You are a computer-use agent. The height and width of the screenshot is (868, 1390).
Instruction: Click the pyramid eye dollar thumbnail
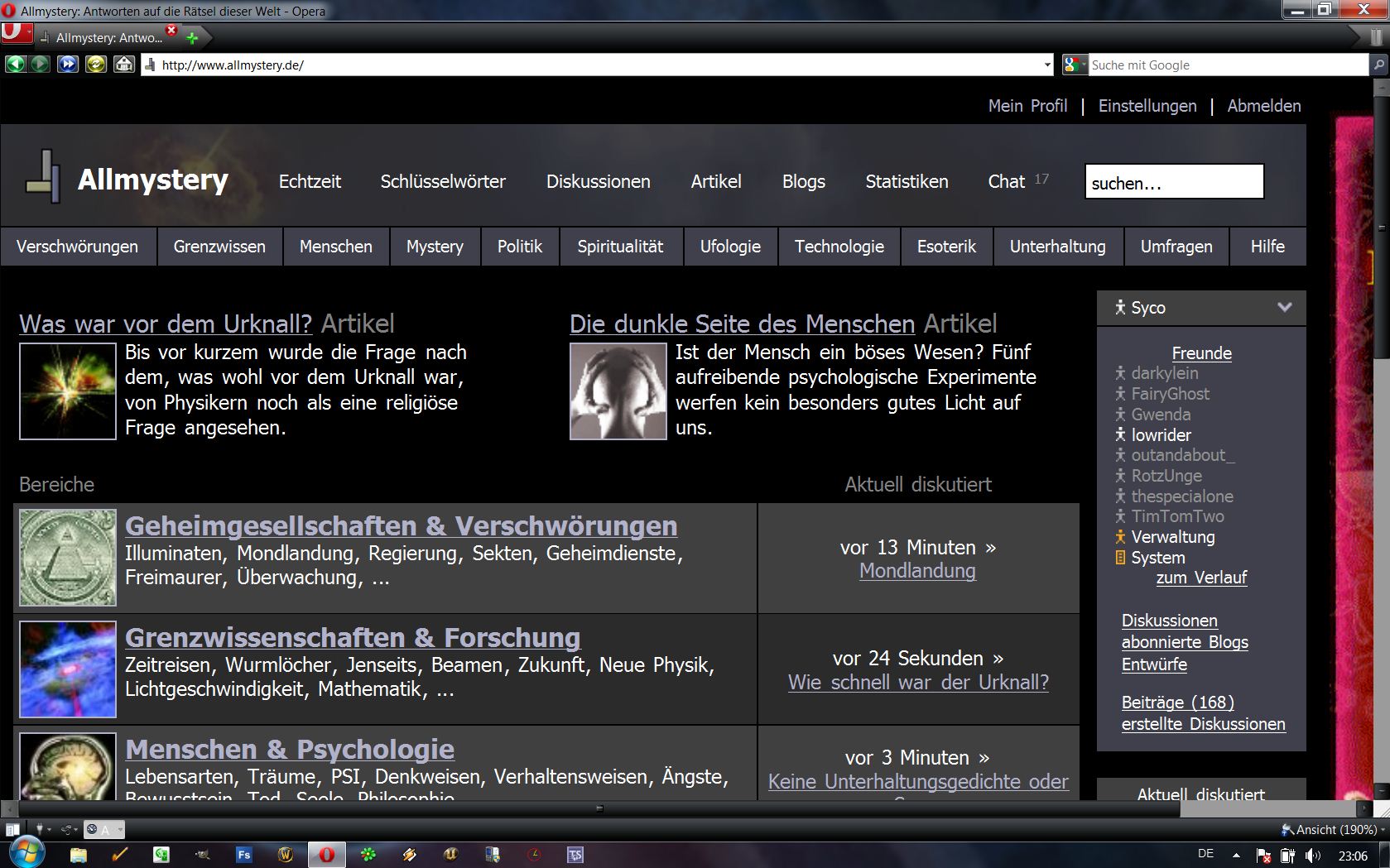tap(68, 558)
